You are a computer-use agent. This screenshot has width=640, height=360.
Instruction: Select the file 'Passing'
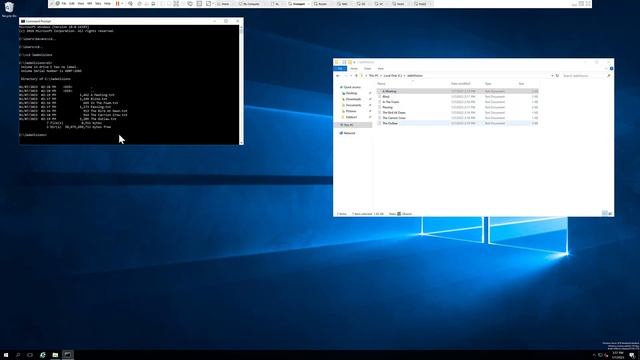pos(458,107)
